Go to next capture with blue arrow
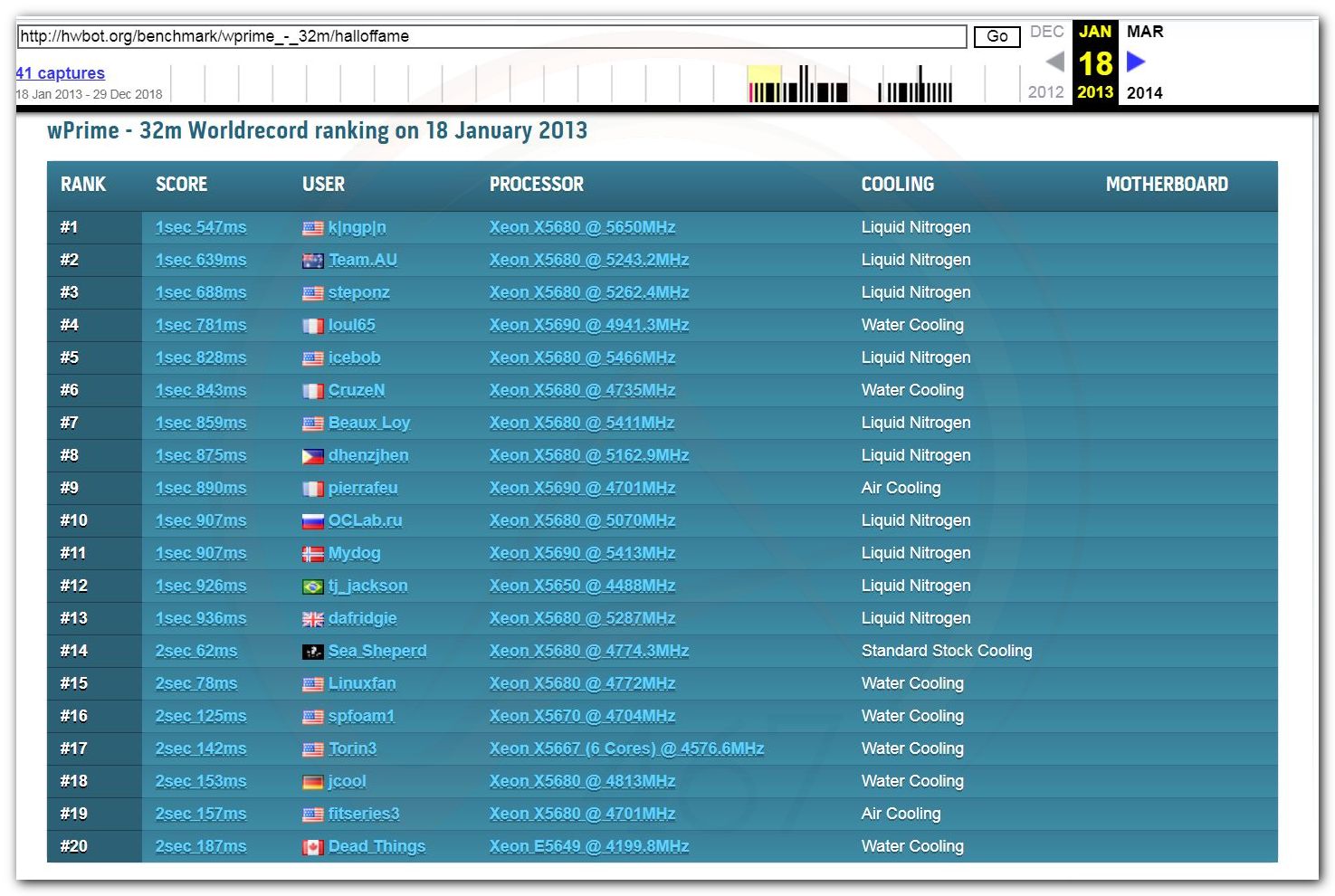 click(x=1136, y=62)
